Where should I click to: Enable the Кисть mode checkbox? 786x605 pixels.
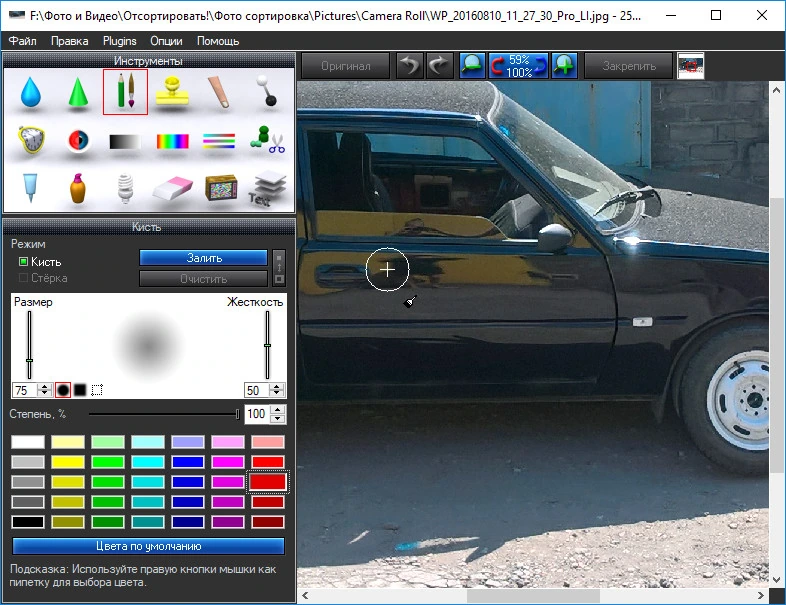click(x=23, y=262)
